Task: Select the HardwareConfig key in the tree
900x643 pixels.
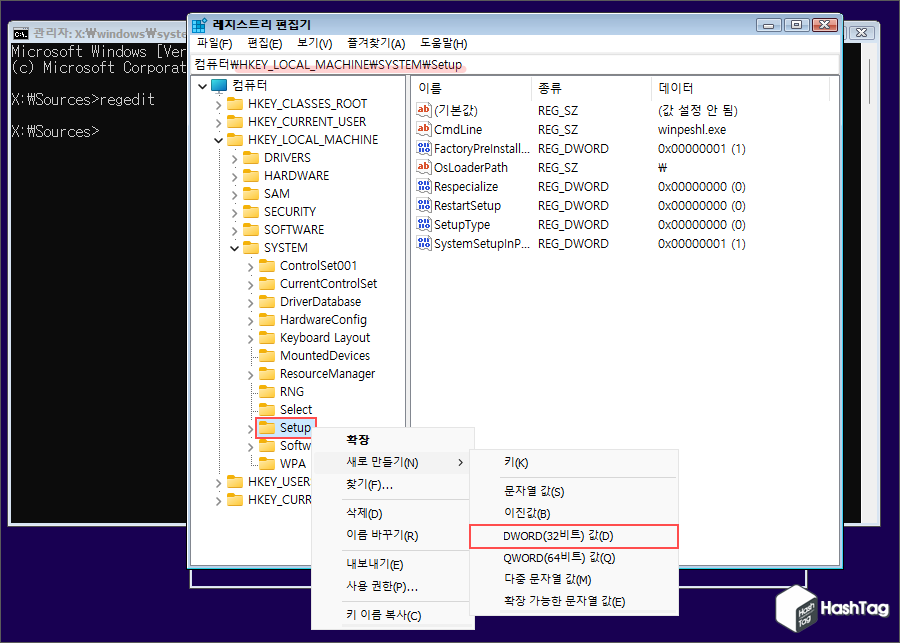Action: tap(323, 320)
